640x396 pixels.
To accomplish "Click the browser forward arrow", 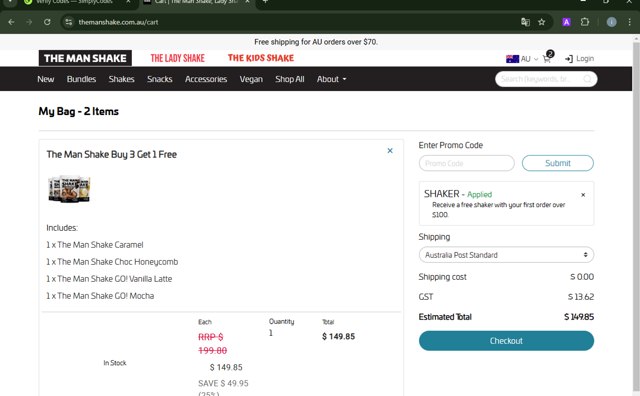I will [x=29, y=22].
